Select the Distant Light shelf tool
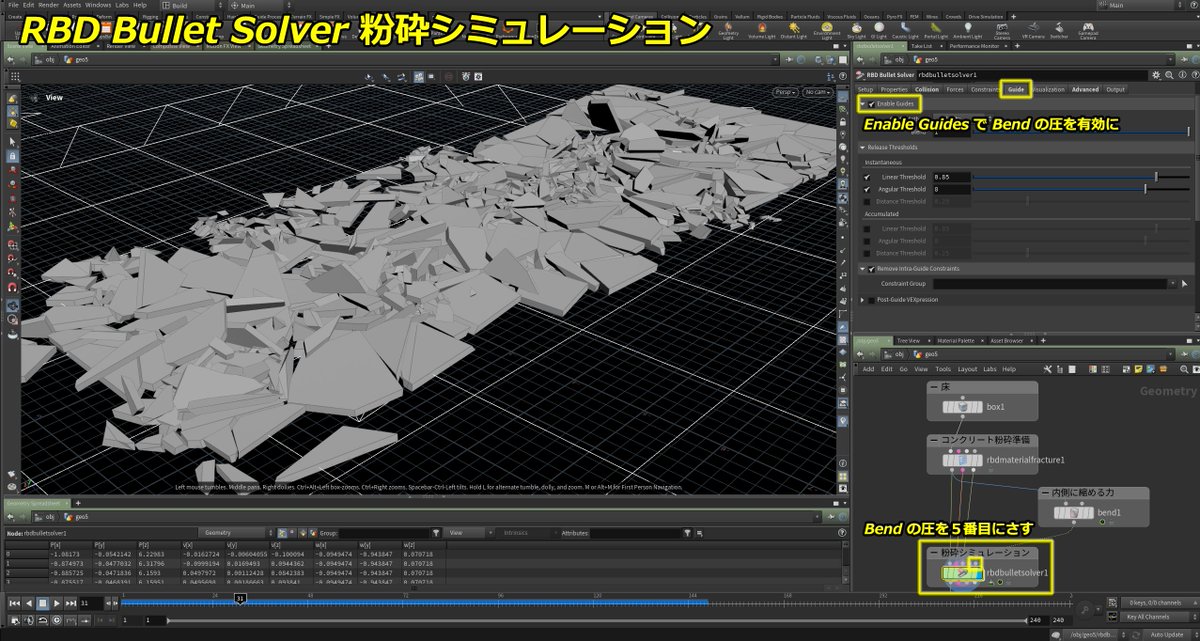The height and width of the screenshot is (641, 1200). pos(794,31)
